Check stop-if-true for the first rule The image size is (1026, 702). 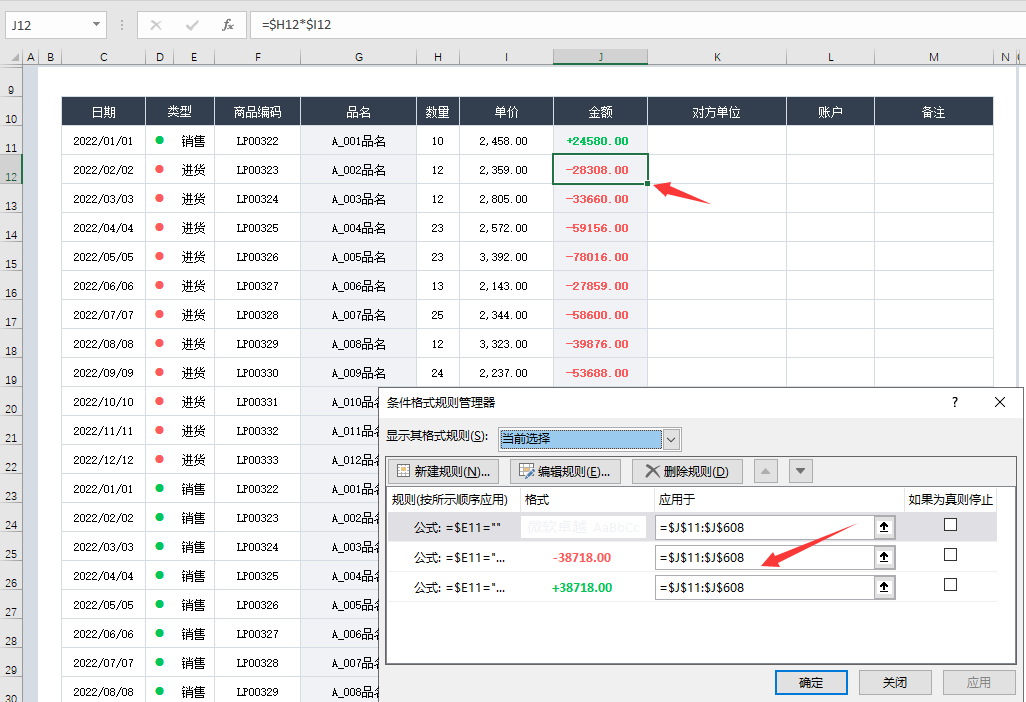pos(950,525)
